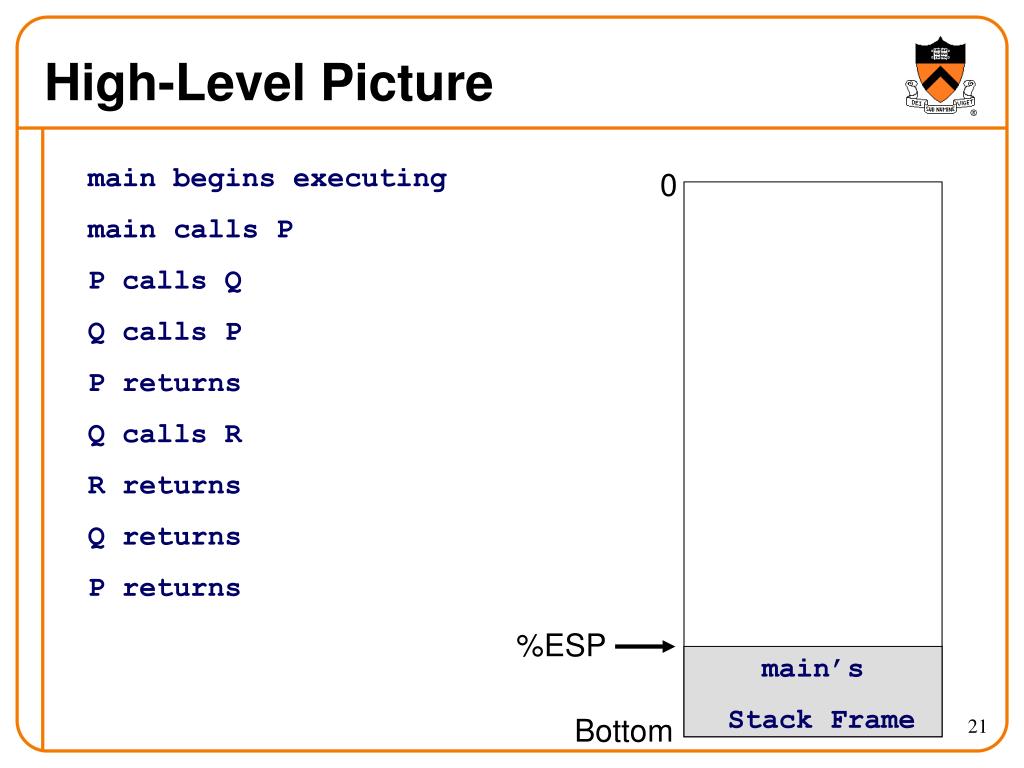Click the 0 label at stack top
The height and width of the screenshot is (768, 1024).
coord(668,186)
